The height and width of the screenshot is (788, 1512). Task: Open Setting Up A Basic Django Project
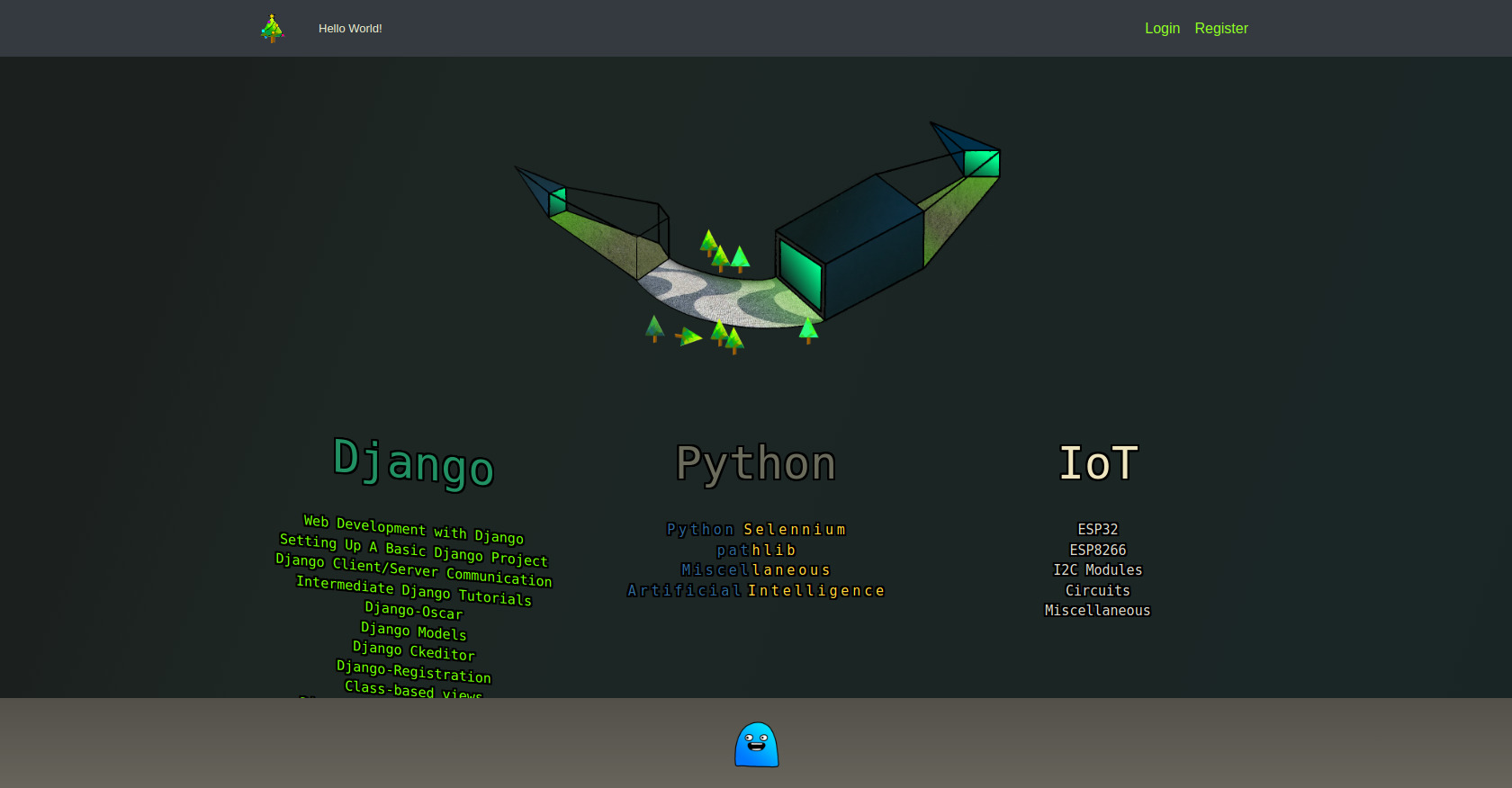coord(413,551)
